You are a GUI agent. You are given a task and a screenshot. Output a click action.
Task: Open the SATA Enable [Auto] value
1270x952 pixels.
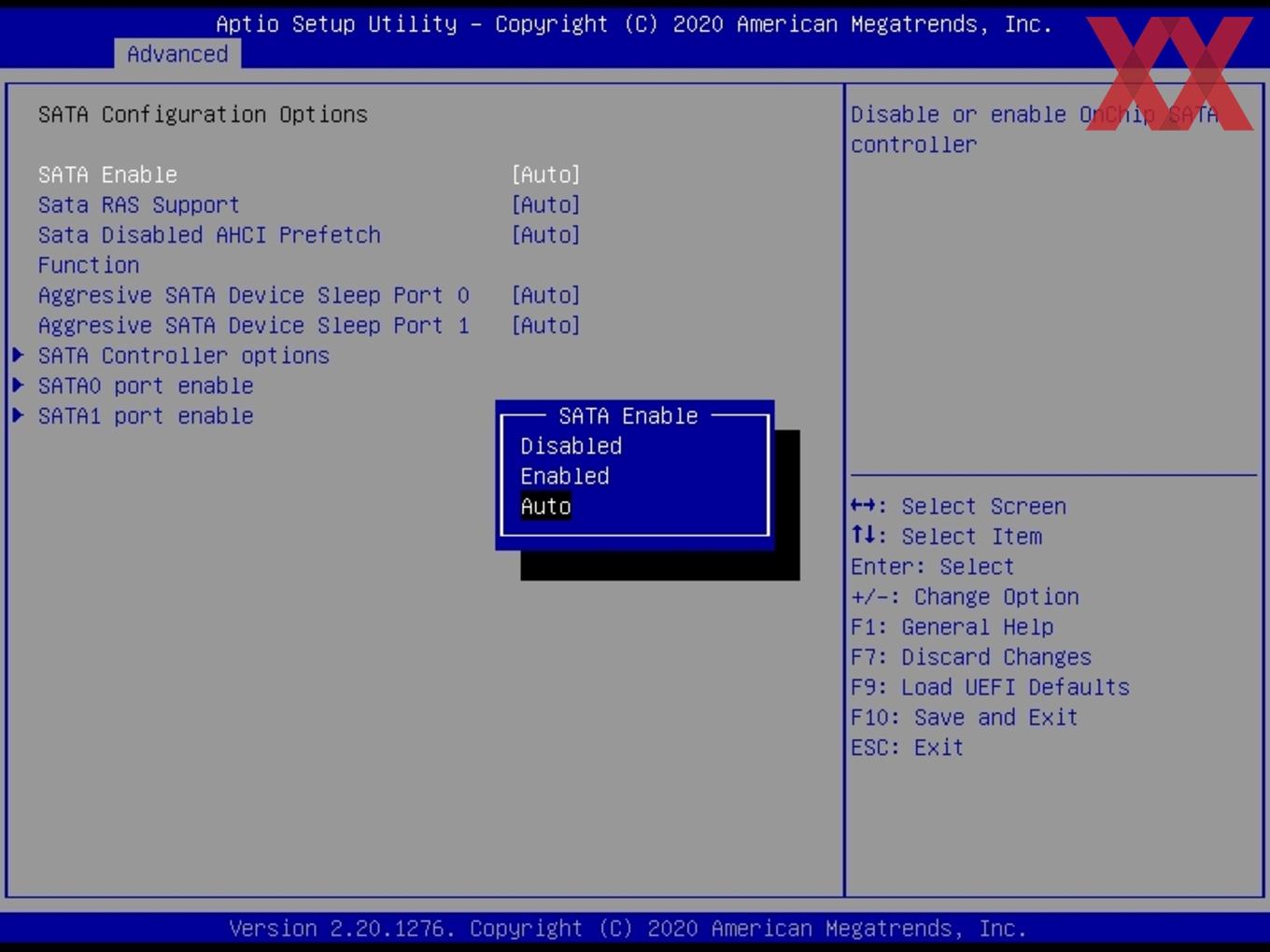[x=546, y=175]
